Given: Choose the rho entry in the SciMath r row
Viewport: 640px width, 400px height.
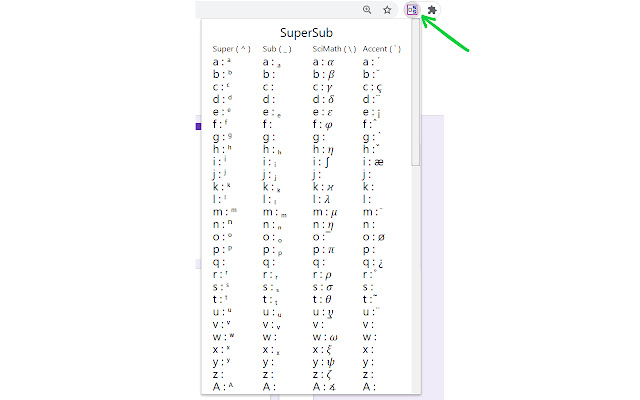Looking at the screenshot, I should tap(328, 275).
